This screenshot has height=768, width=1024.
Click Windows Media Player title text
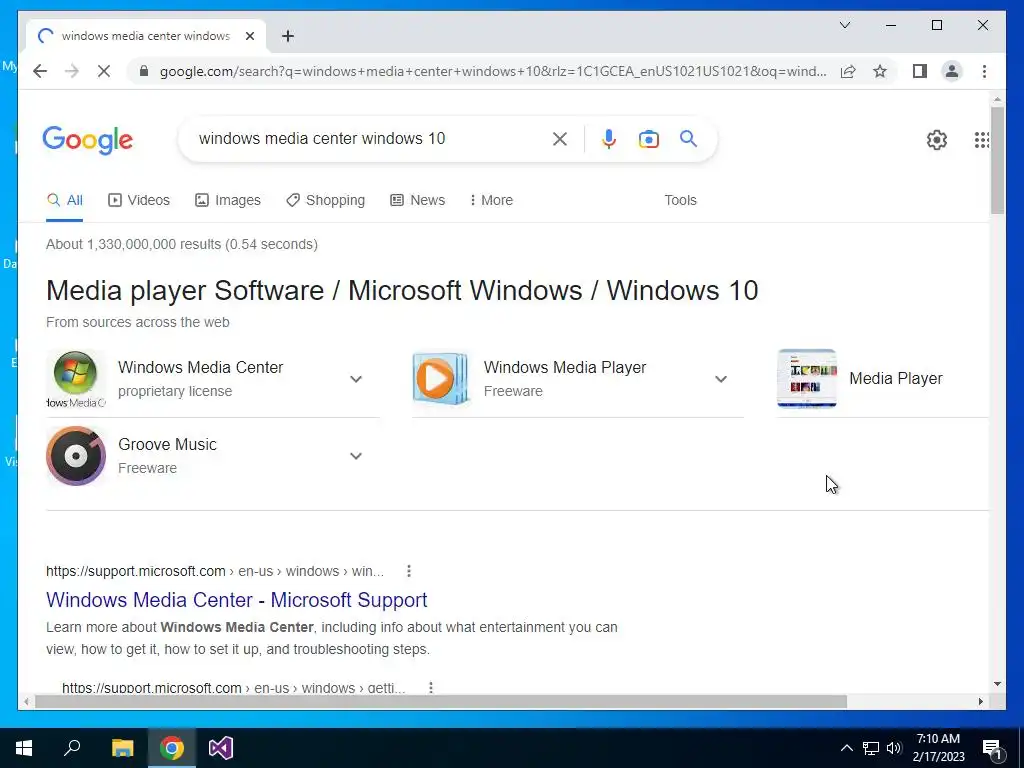pyautogui.click(x=565, y=367)
